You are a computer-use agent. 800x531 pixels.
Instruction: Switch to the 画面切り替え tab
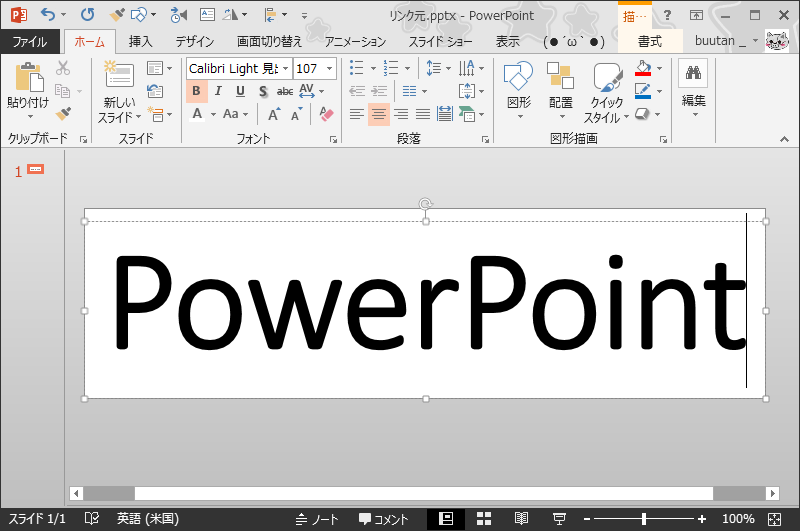[269, 41]
